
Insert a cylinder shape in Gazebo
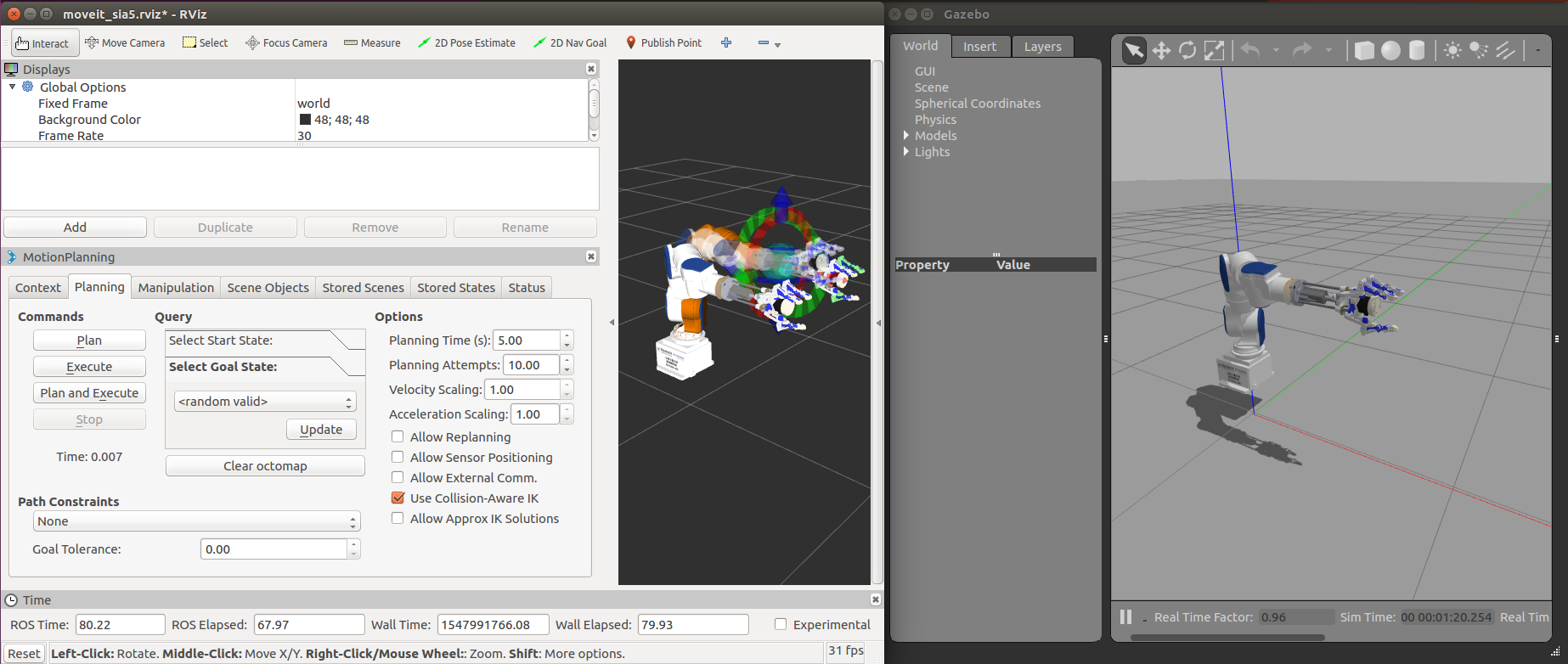pos(1417,50)
